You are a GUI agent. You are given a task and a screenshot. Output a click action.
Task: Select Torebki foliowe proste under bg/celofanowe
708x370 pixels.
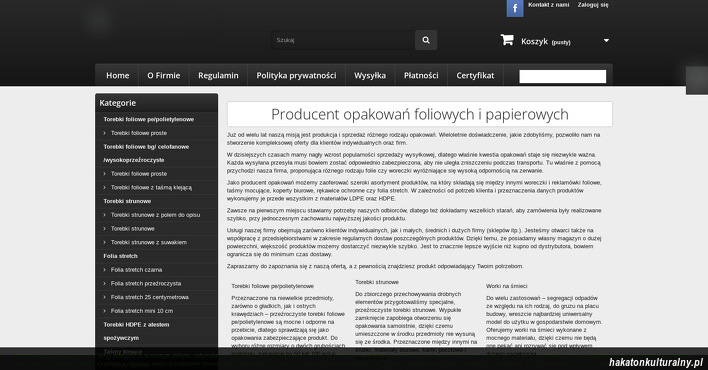(x=139, y=174)
